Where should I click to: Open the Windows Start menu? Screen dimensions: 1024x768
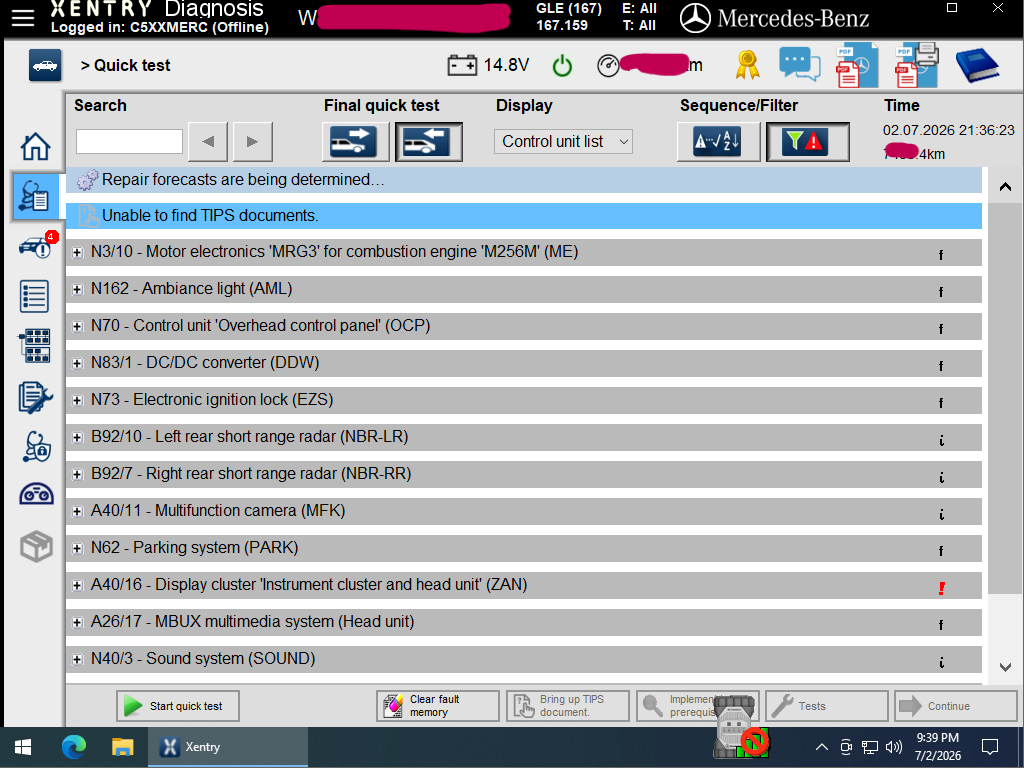click(x=24, y=747)
